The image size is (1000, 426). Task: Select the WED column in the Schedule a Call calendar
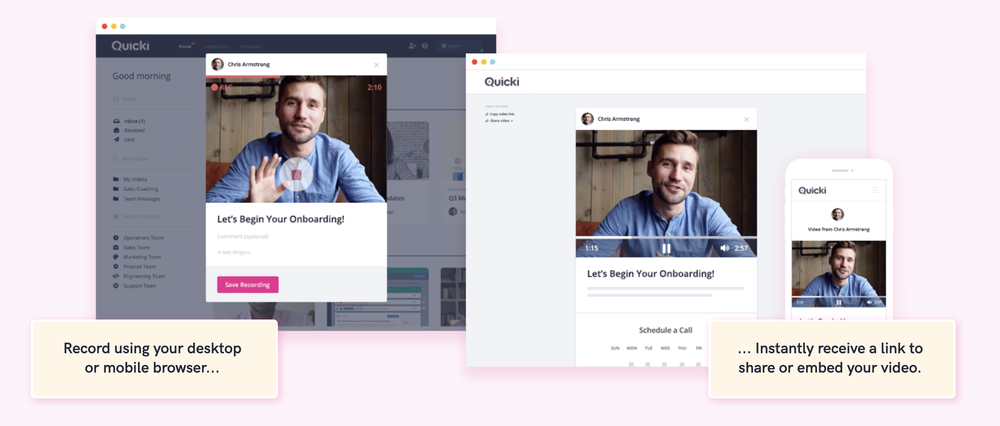665,348
